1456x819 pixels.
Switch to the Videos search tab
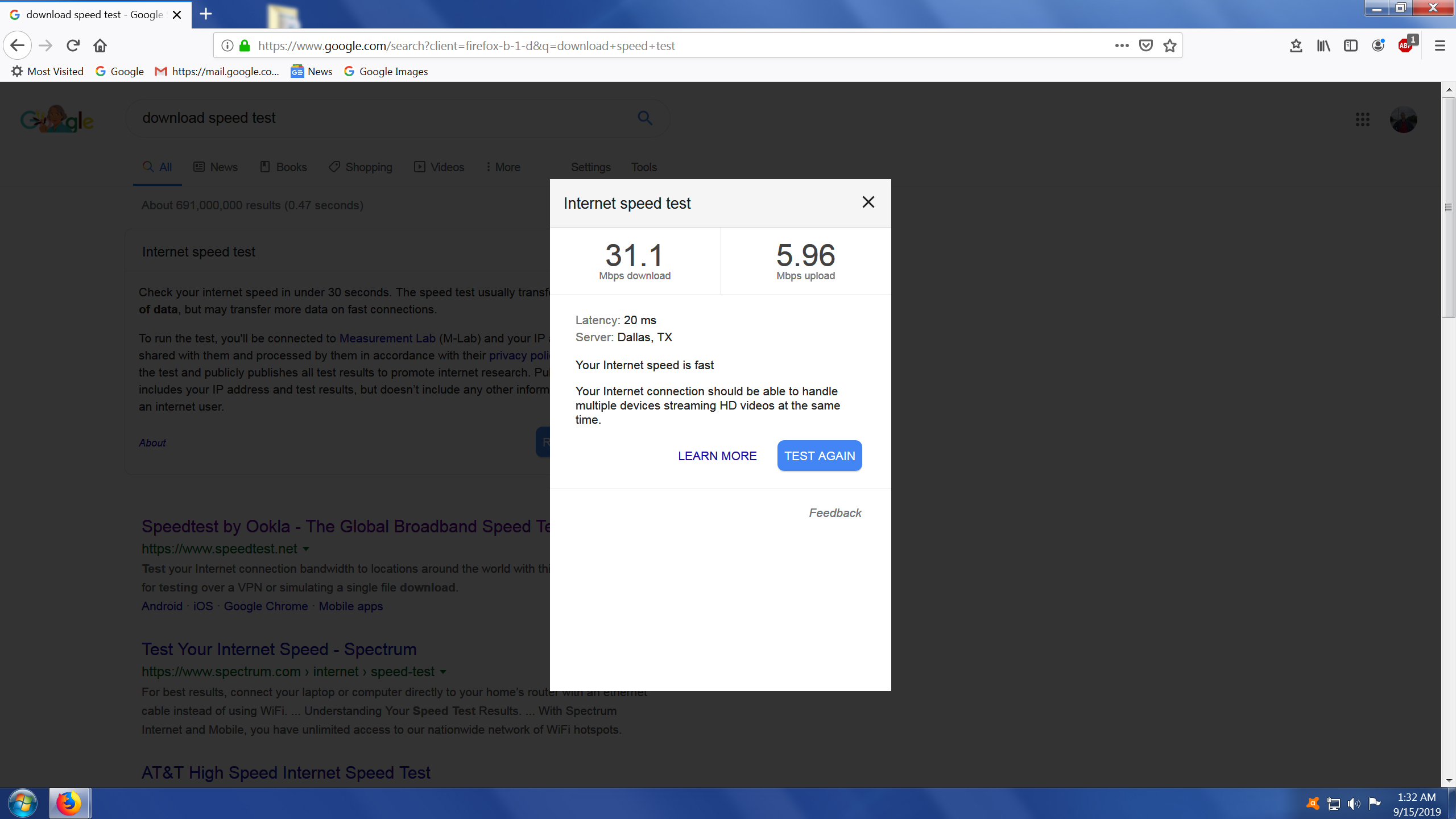(x=439, y=167)
